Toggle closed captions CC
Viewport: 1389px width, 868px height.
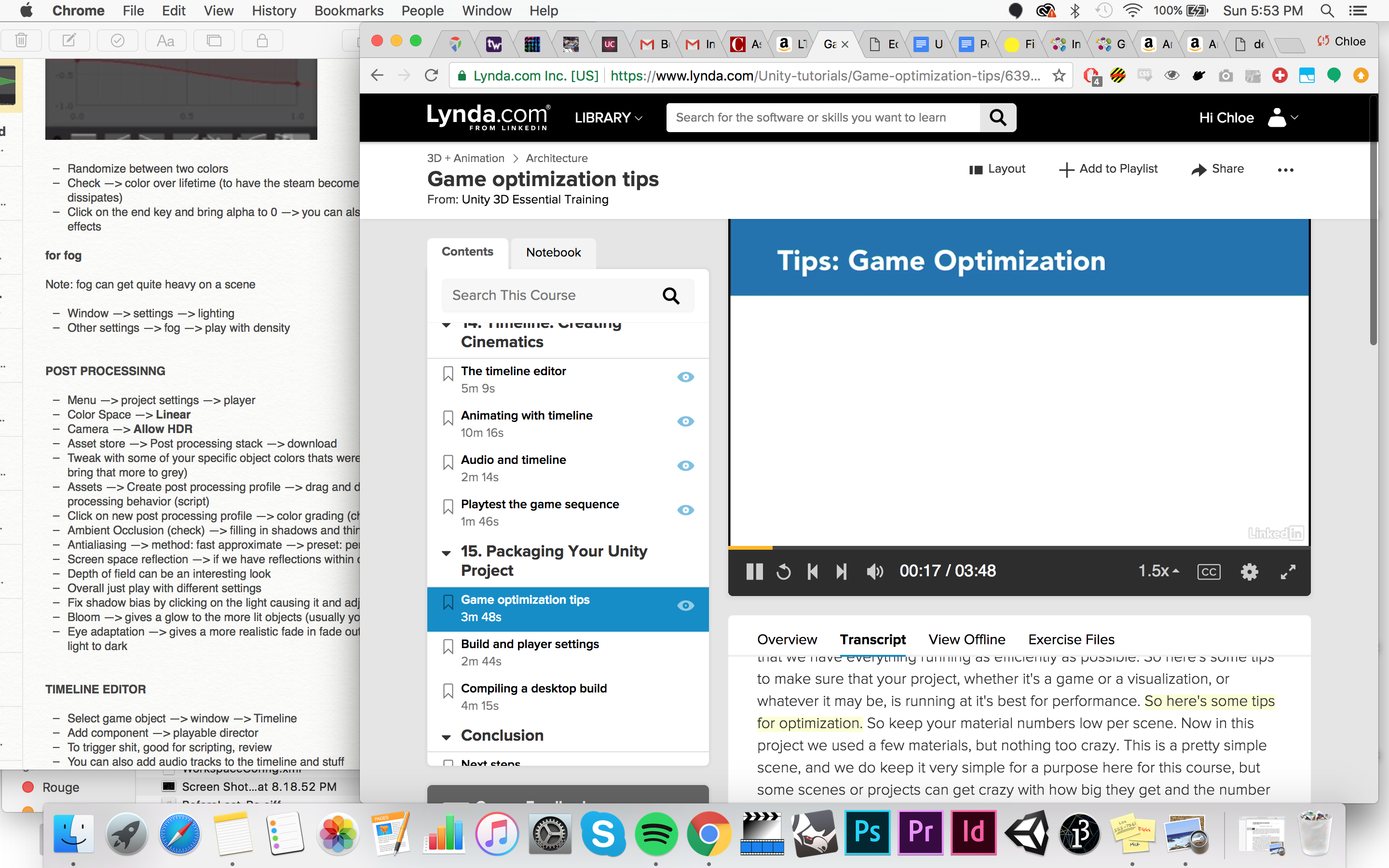point(1209,572)
